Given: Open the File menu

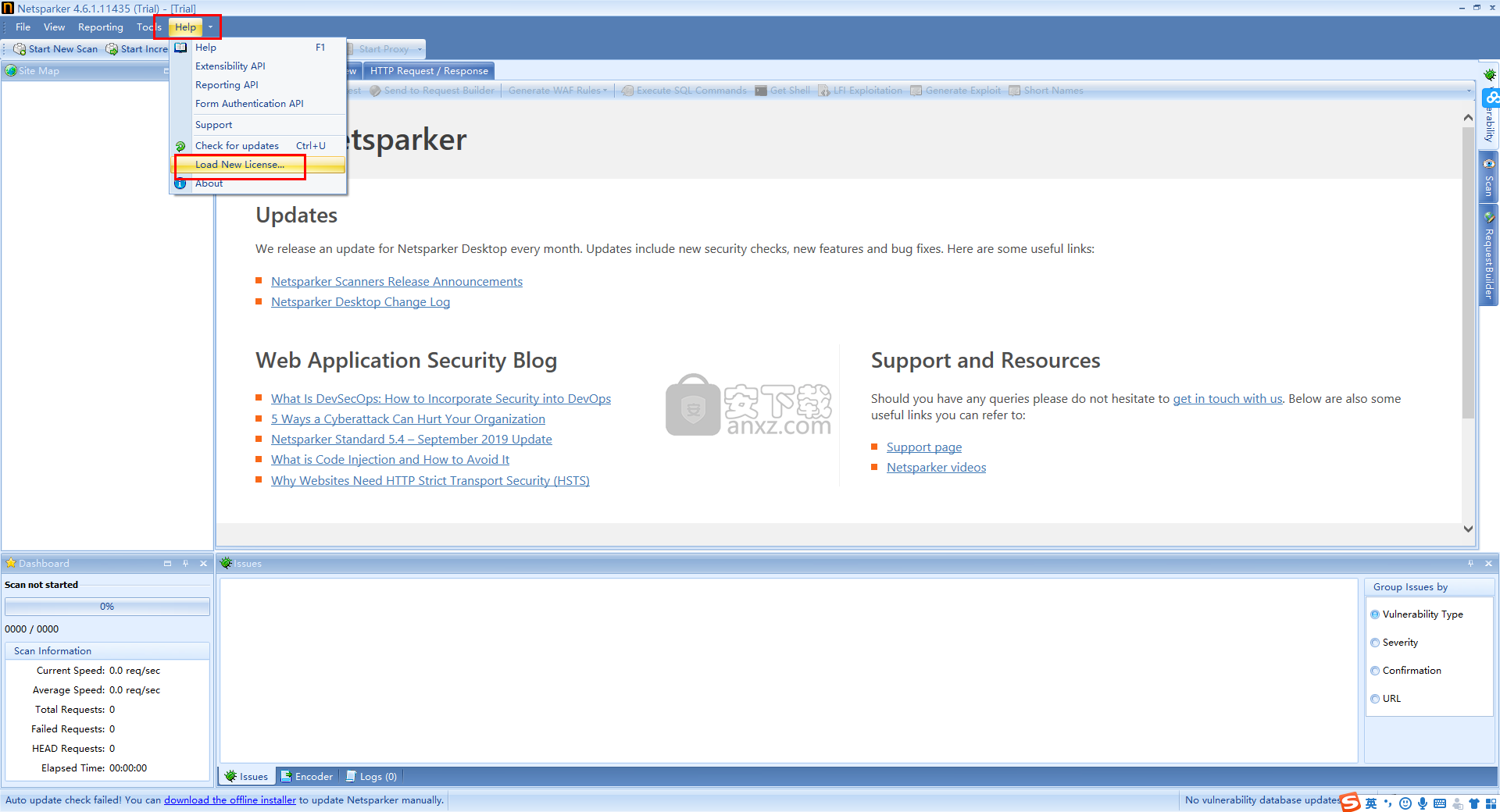Looking at the screenshot, I should click(23, 27).
